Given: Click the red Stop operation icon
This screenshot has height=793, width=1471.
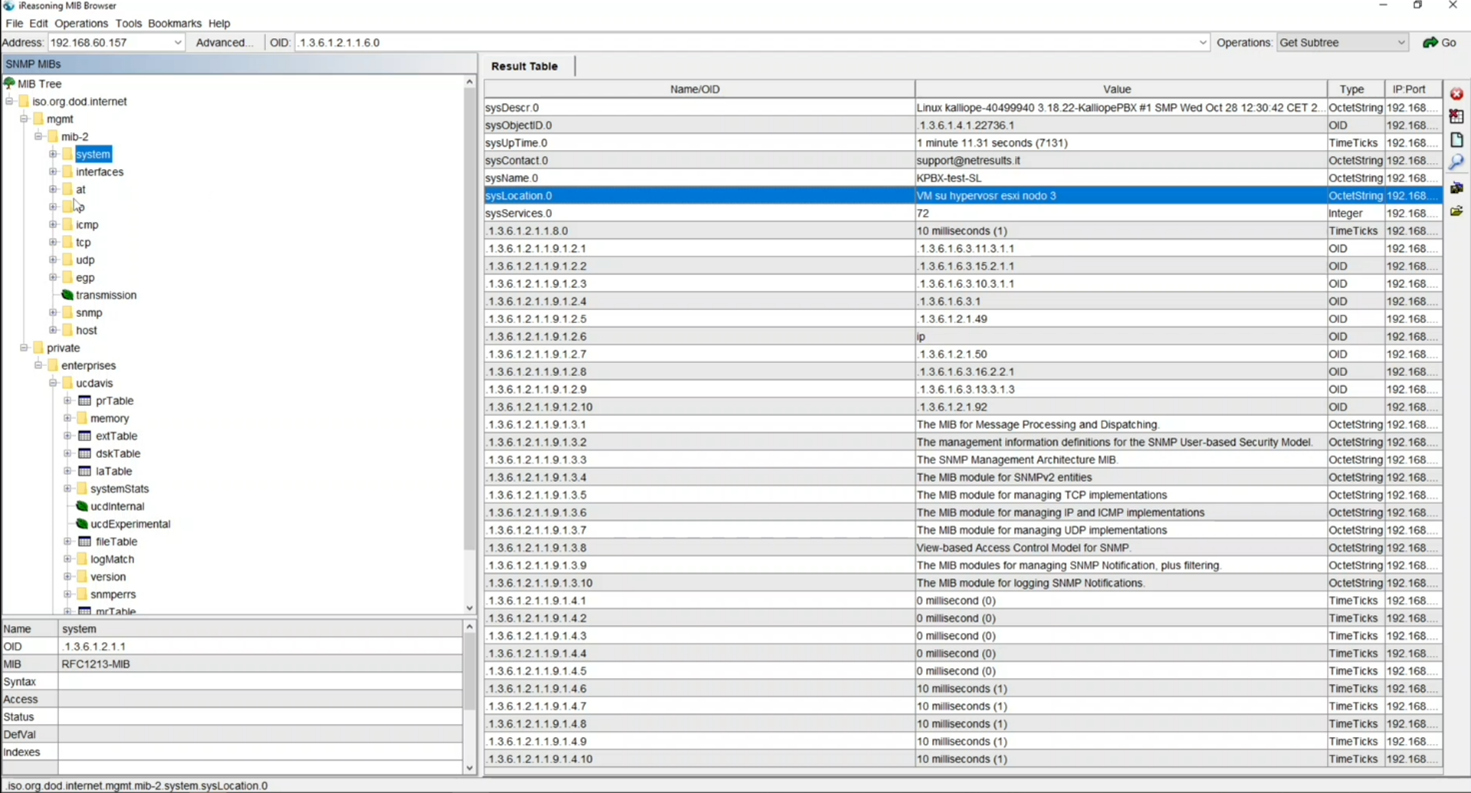Looking at the screenshot, I should 1456,94.
